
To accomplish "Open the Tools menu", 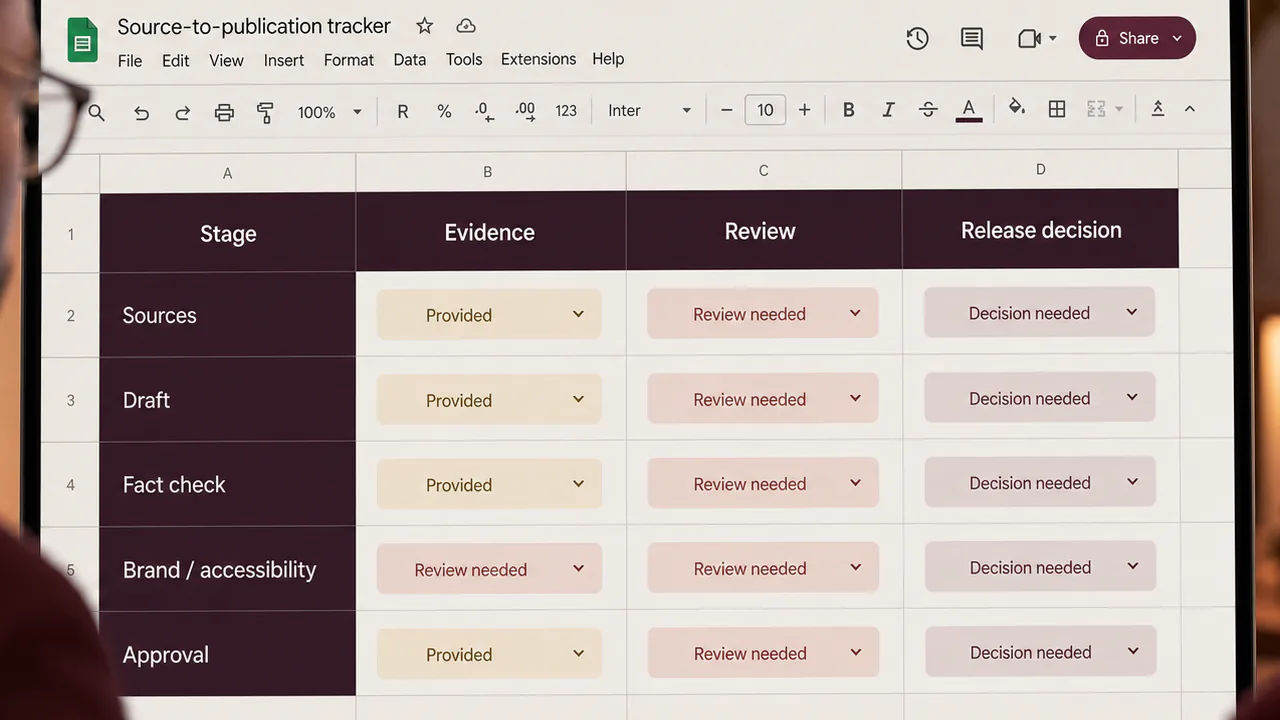I will (464, 59).
